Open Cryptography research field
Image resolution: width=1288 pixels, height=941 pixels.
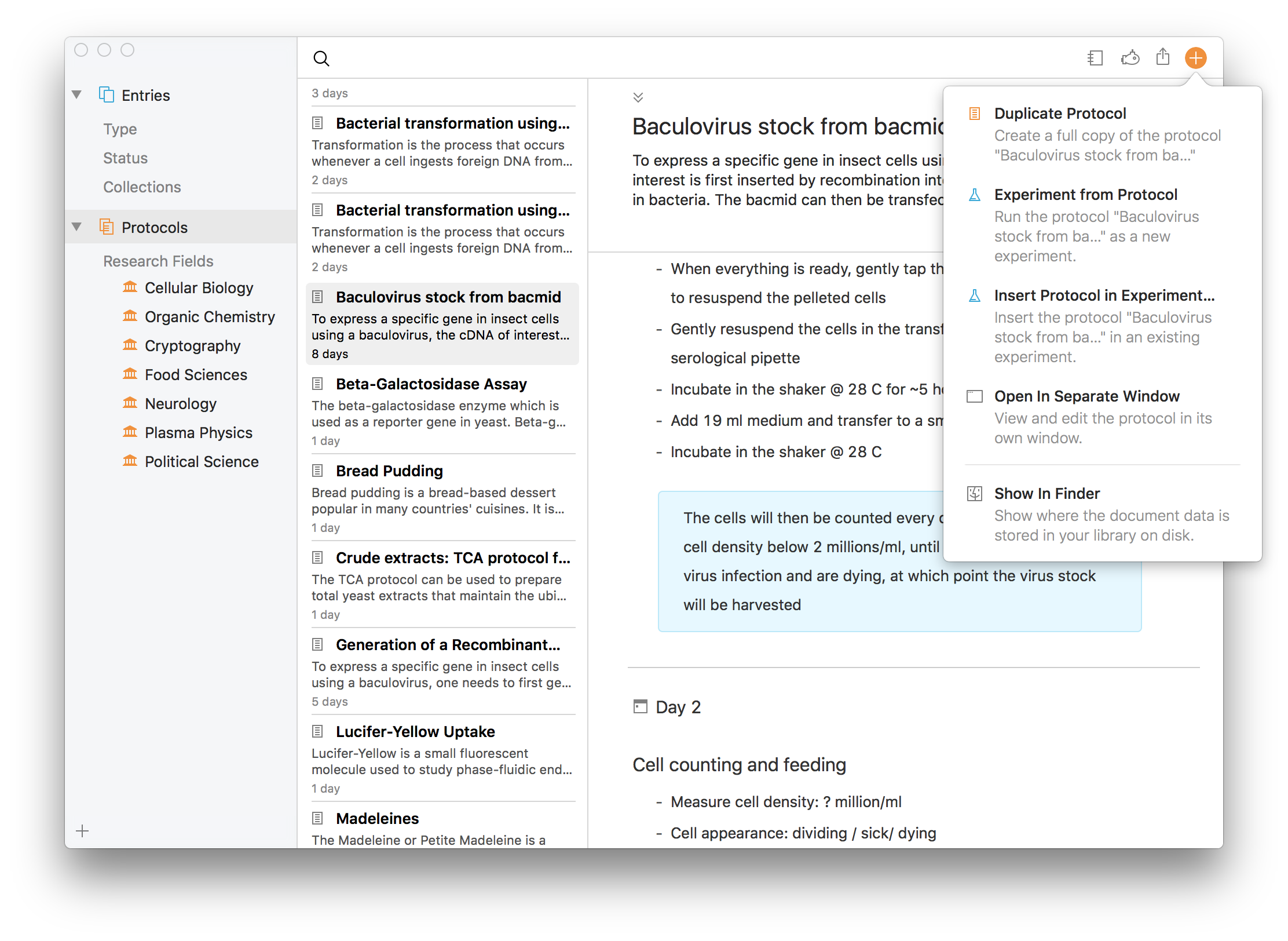(192, 345)
